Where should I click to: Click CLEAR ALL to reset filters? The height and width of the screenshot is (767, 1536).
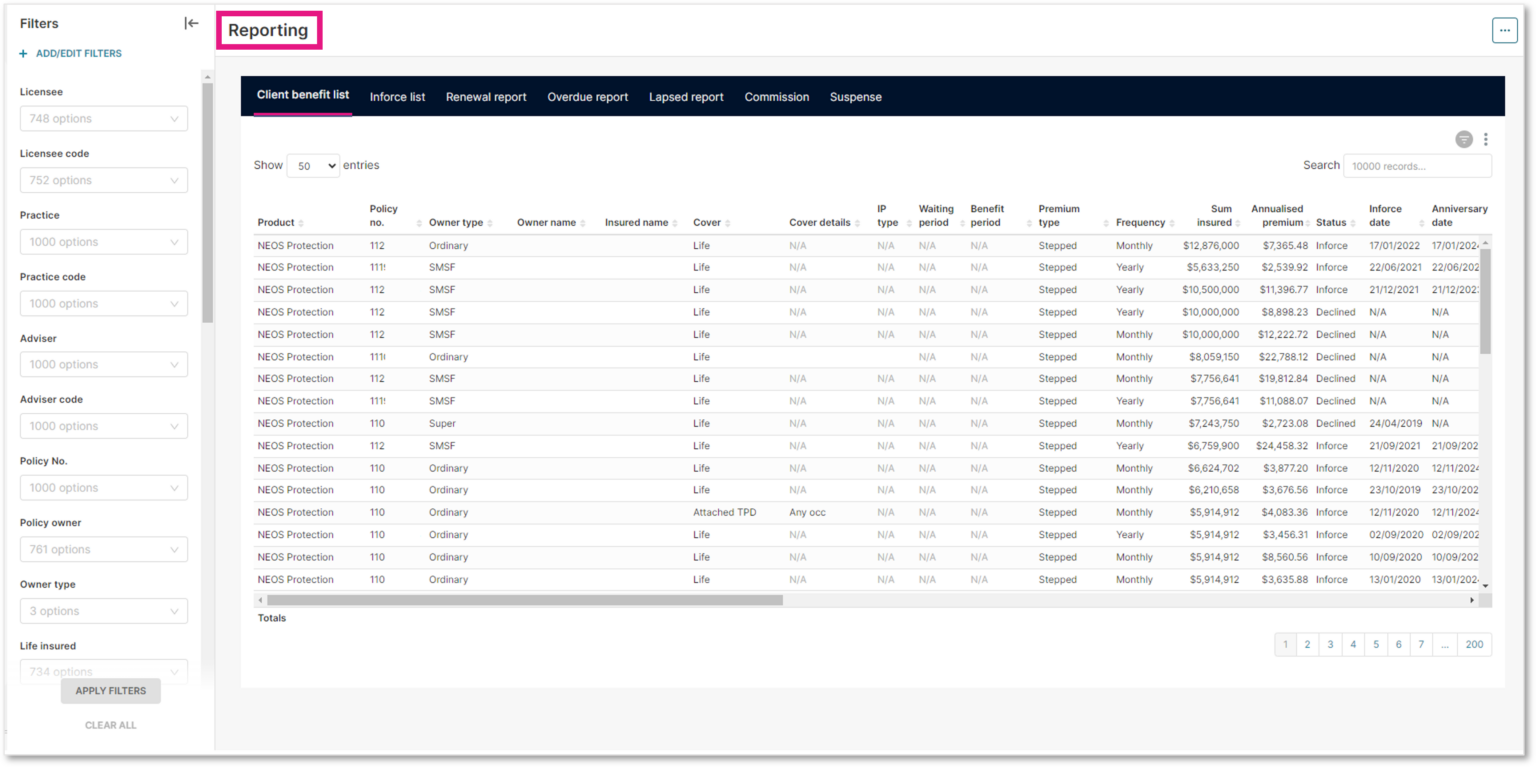pos(110,724)
